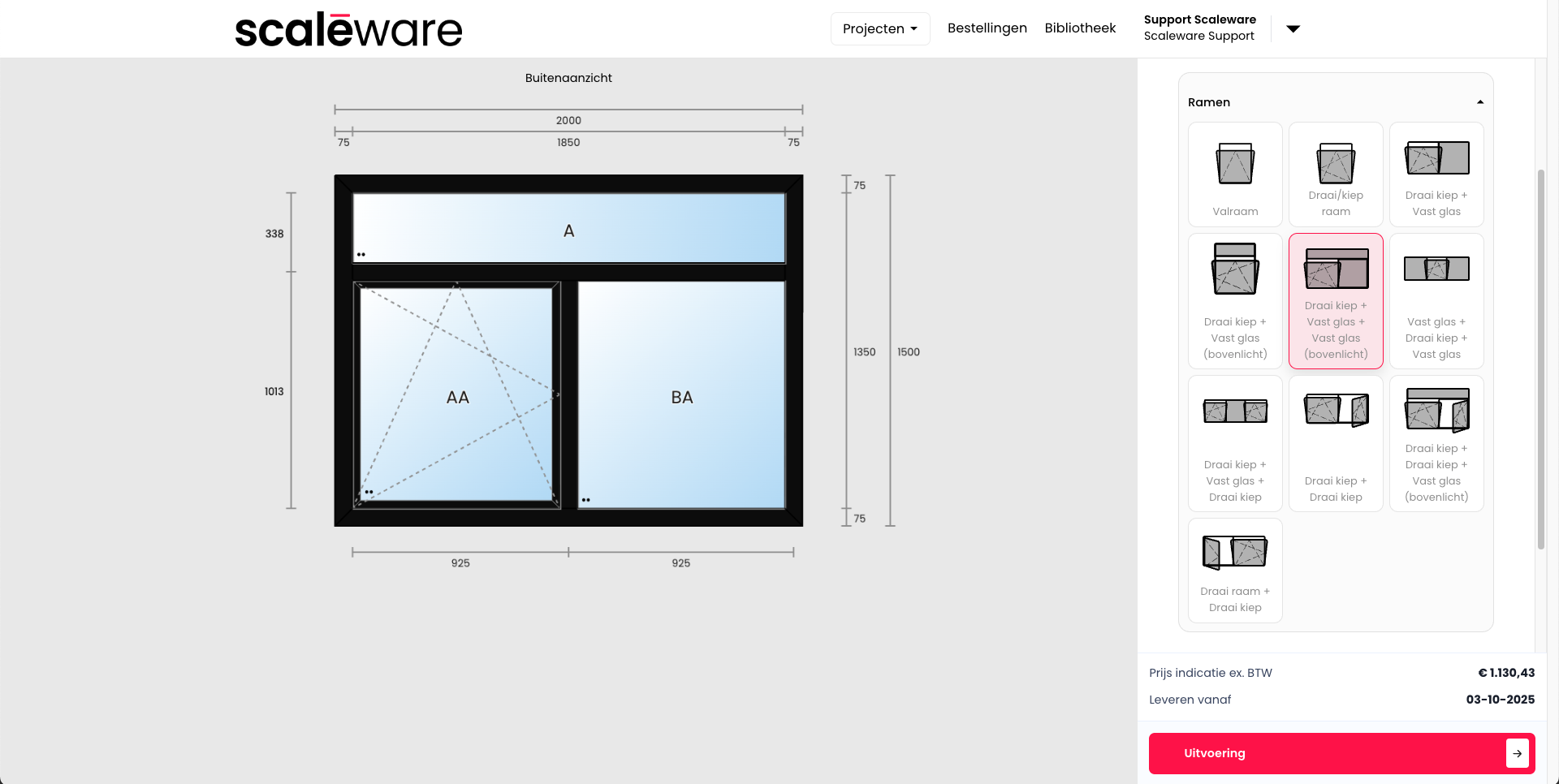The height and width of the screenshot is (784, 1559).
Task: Click the arrow icon on Uitvoering button
Action: [x=1517, y=753]
